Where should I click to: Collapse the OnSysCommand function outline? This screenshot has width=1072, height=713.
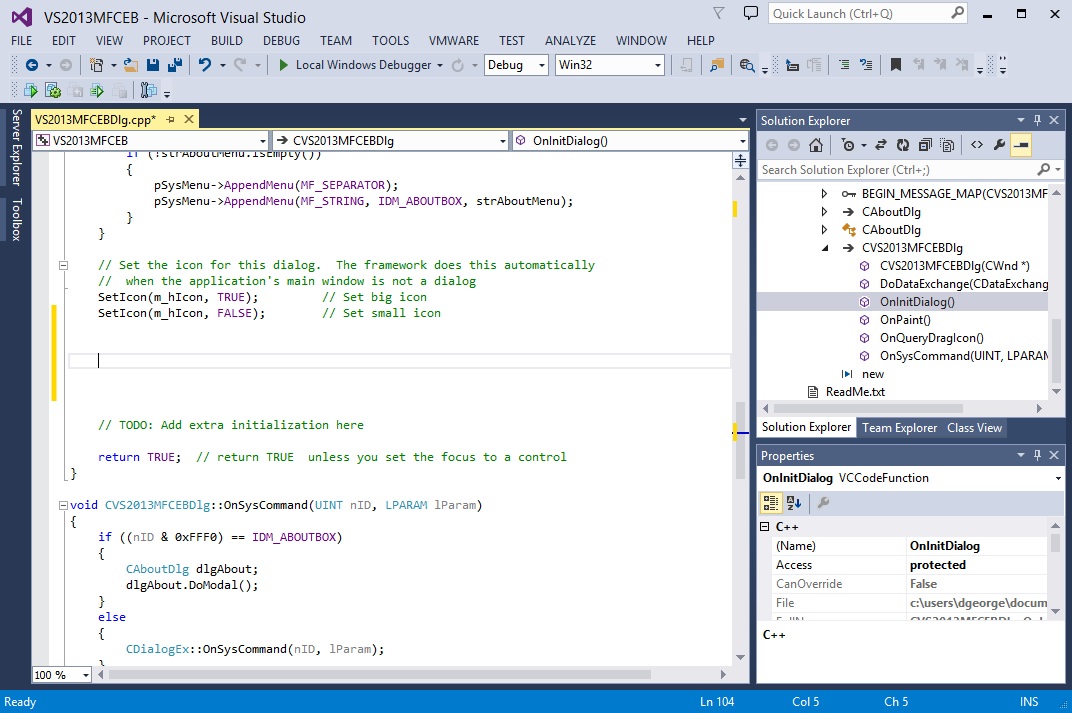[63, 505]
